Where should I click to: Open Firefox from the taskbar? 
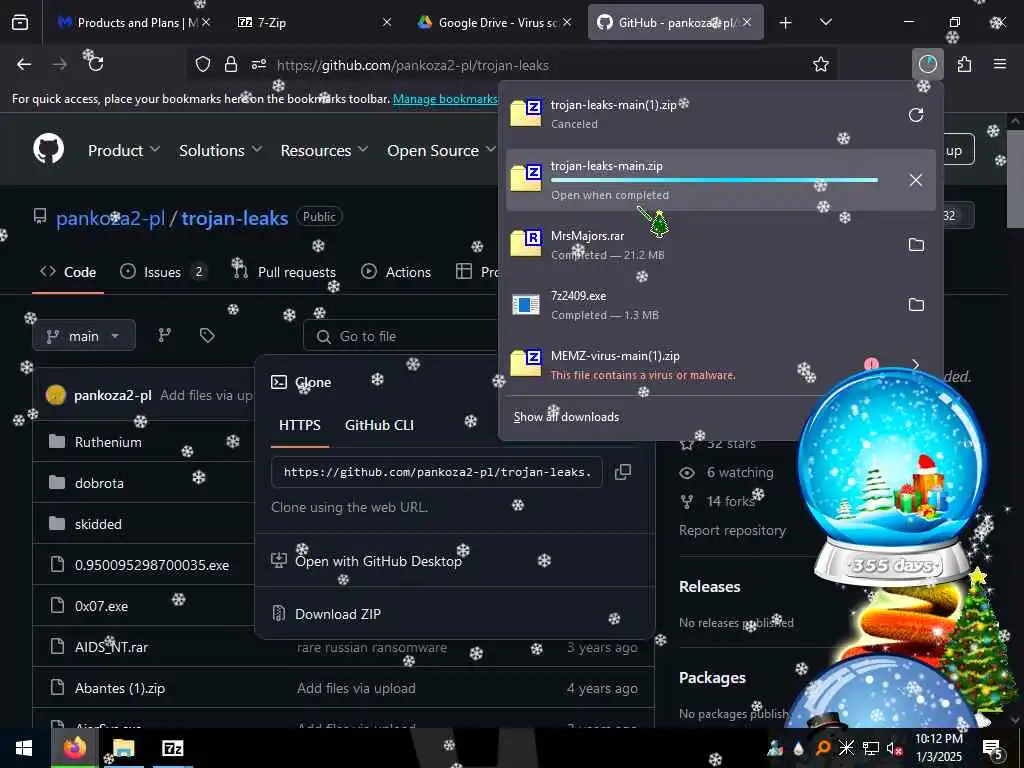[x=76, y=748]
